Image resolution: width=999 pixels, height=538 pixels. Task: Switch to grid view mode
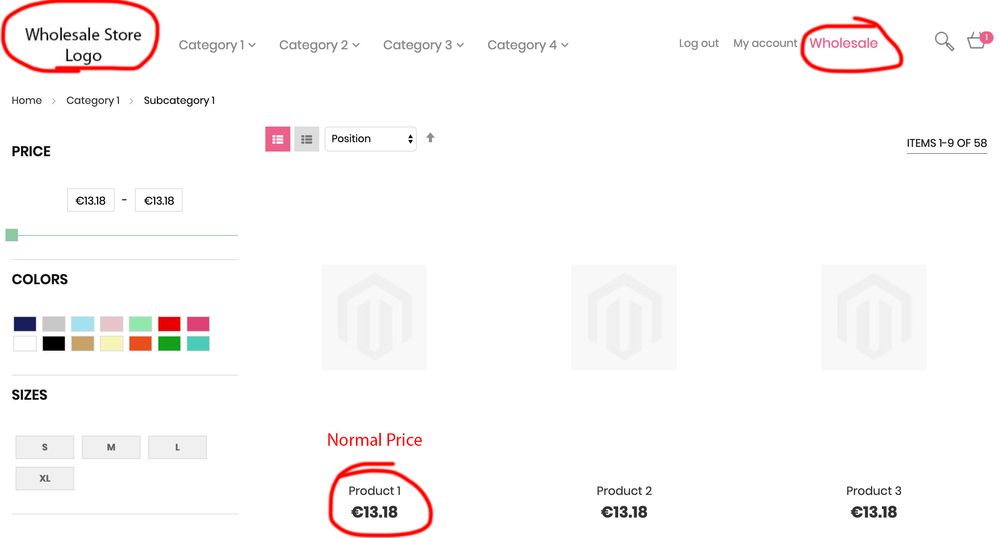tap(277, 139)
